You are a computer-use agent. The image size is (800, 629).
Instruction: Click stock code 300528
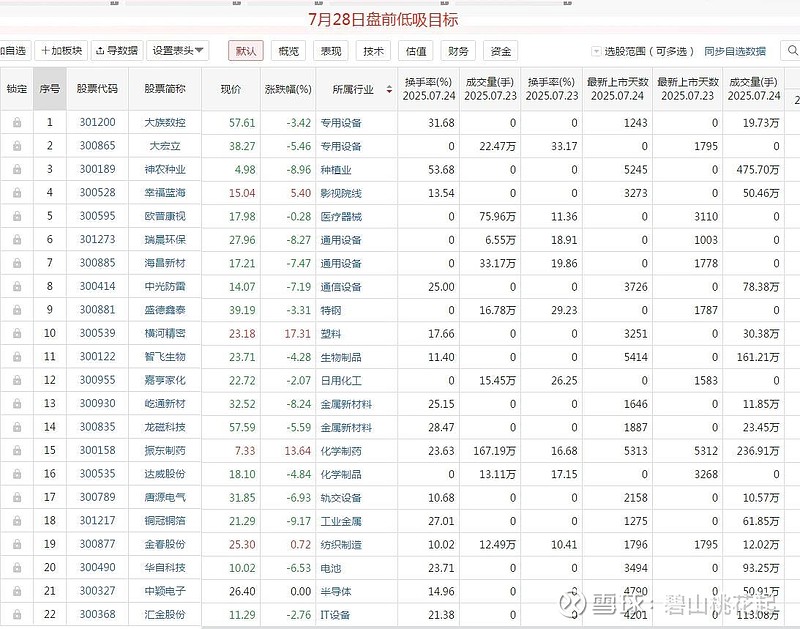coord(97,193)
